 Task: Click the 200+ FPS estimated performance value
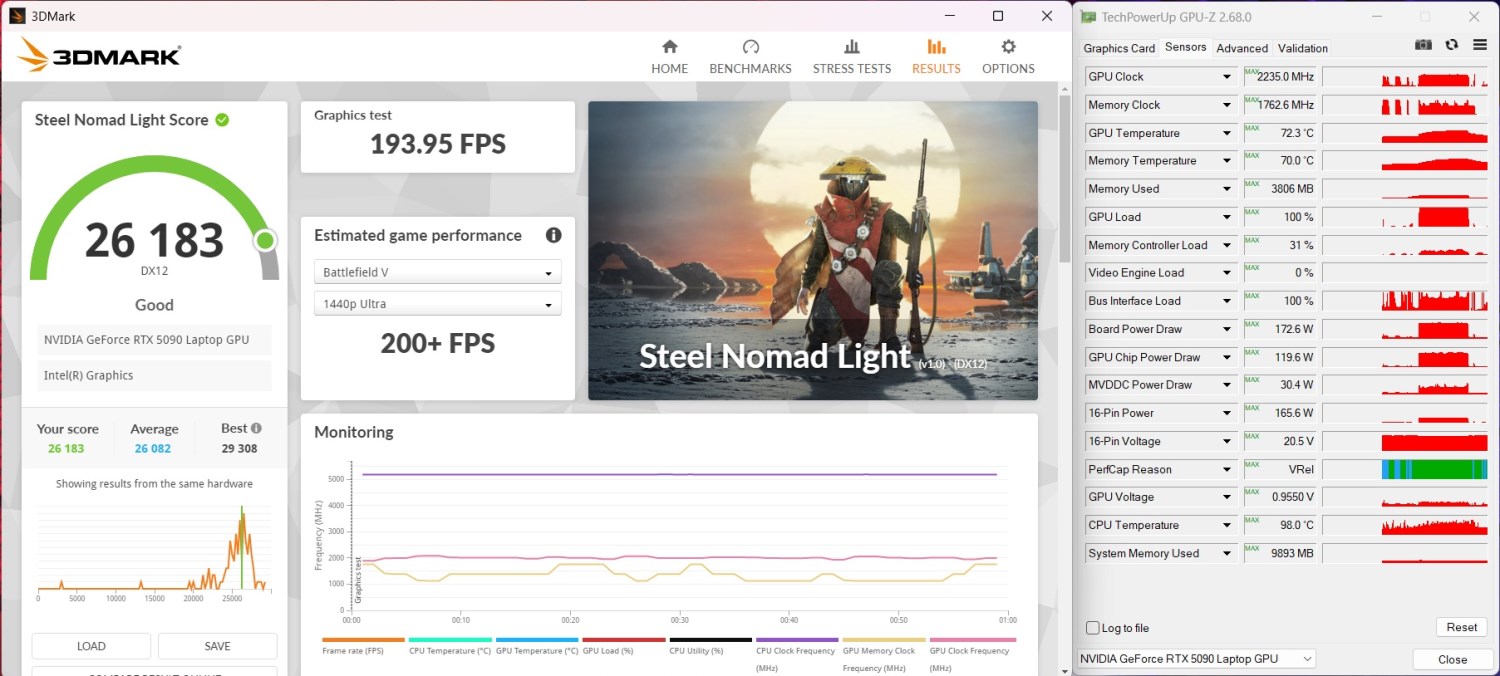click(x=438, y=344)
